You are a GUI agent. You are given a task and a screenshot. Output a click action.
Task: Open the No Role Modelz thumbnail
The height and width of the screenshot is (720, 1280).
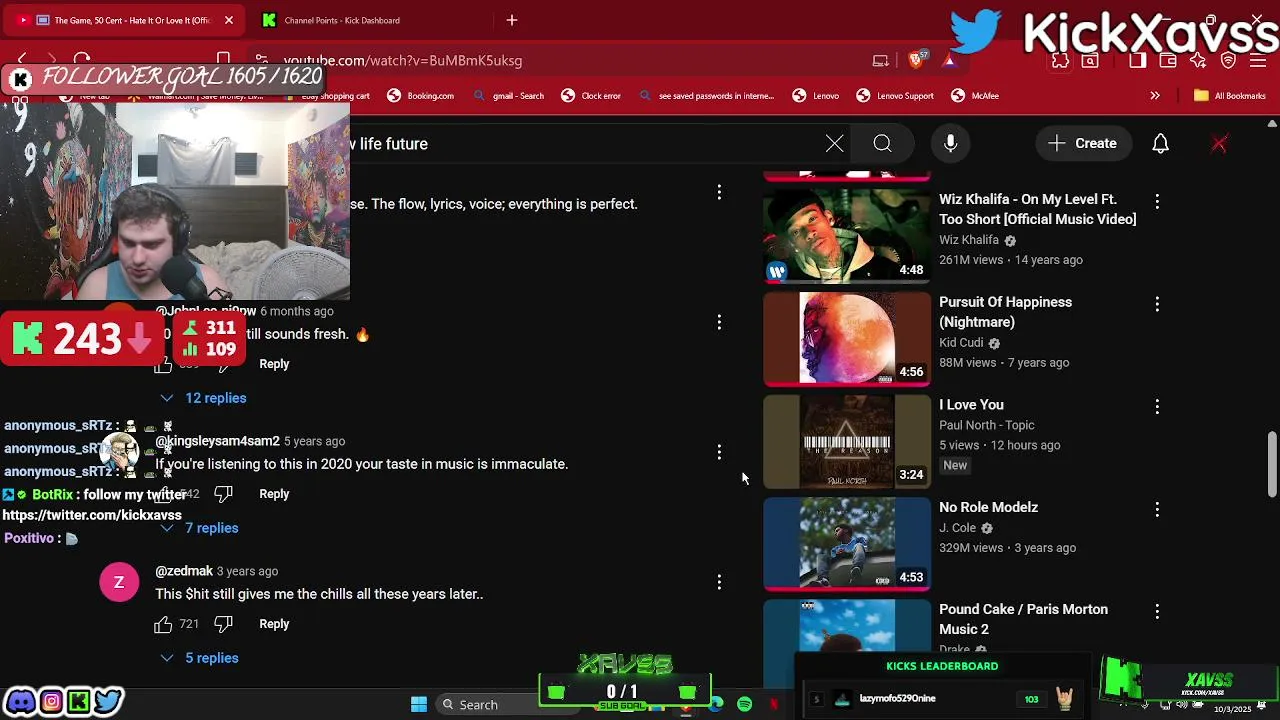click(x=847, y=544)
